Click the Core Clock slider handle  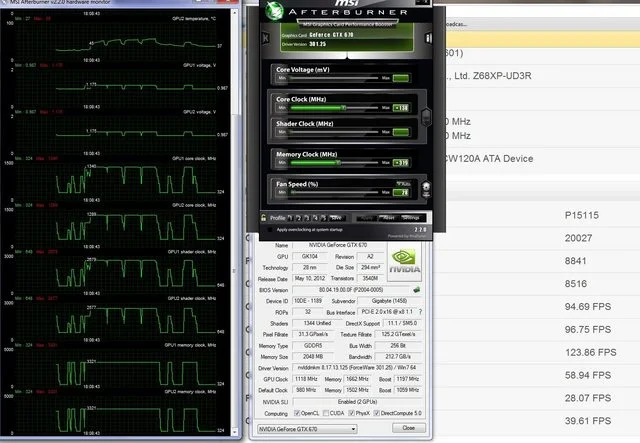coord(344,108)
